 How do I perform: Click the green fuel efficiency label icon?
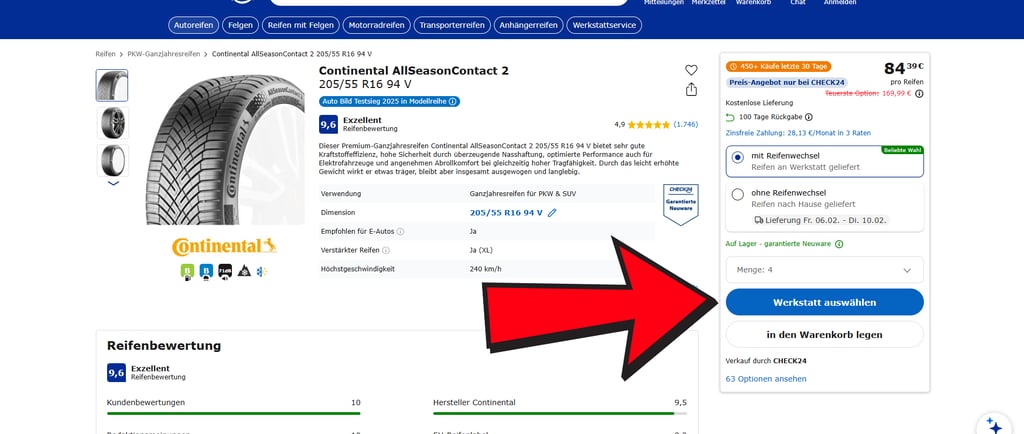187,271
